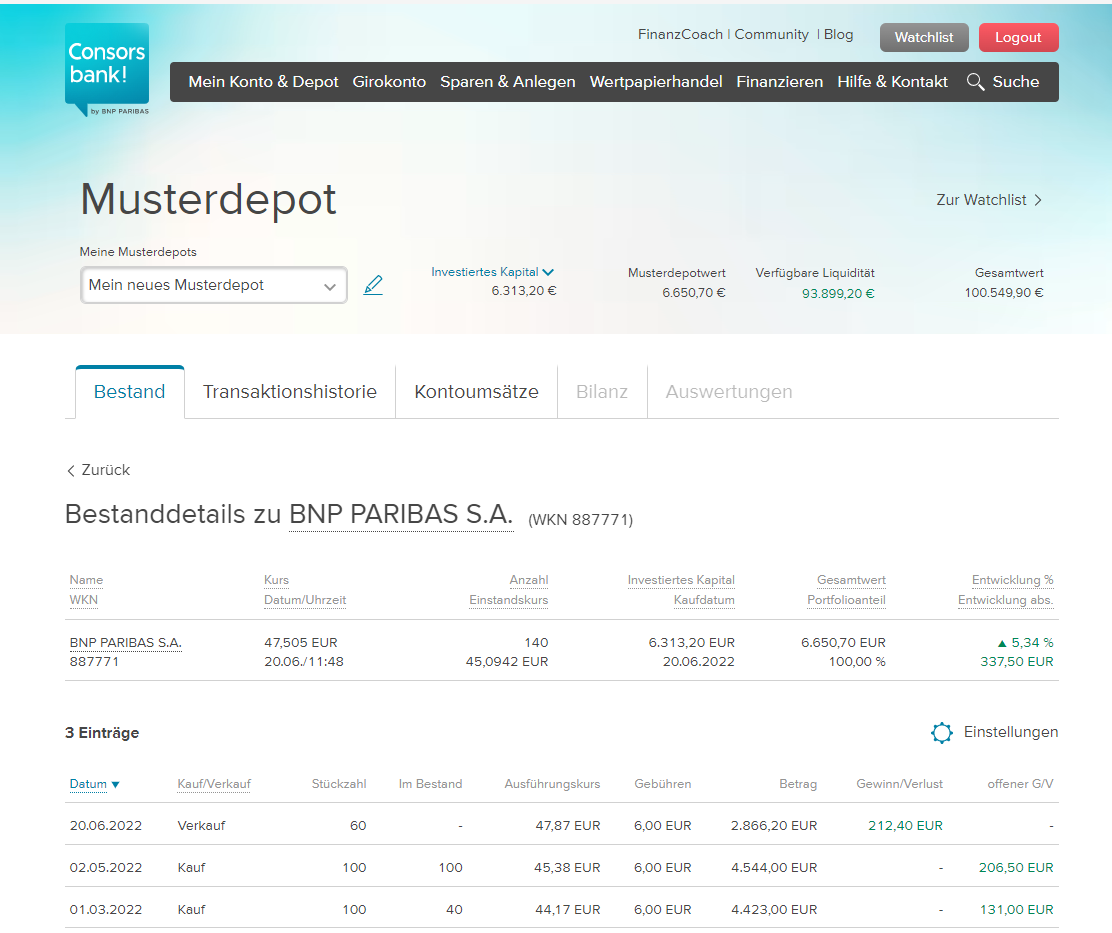The image size is (1112, 933).
Task: Click the Logout button
Action: (x=1018, y=38)
